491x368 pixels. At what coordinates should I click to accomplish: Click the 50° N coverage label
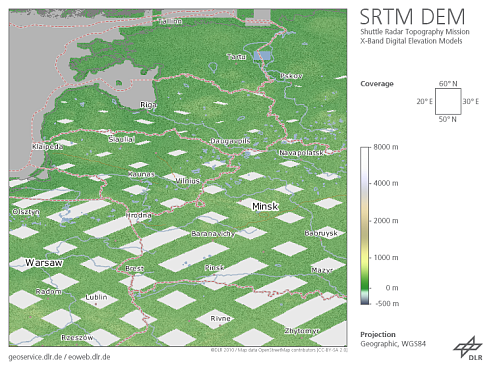447,119
